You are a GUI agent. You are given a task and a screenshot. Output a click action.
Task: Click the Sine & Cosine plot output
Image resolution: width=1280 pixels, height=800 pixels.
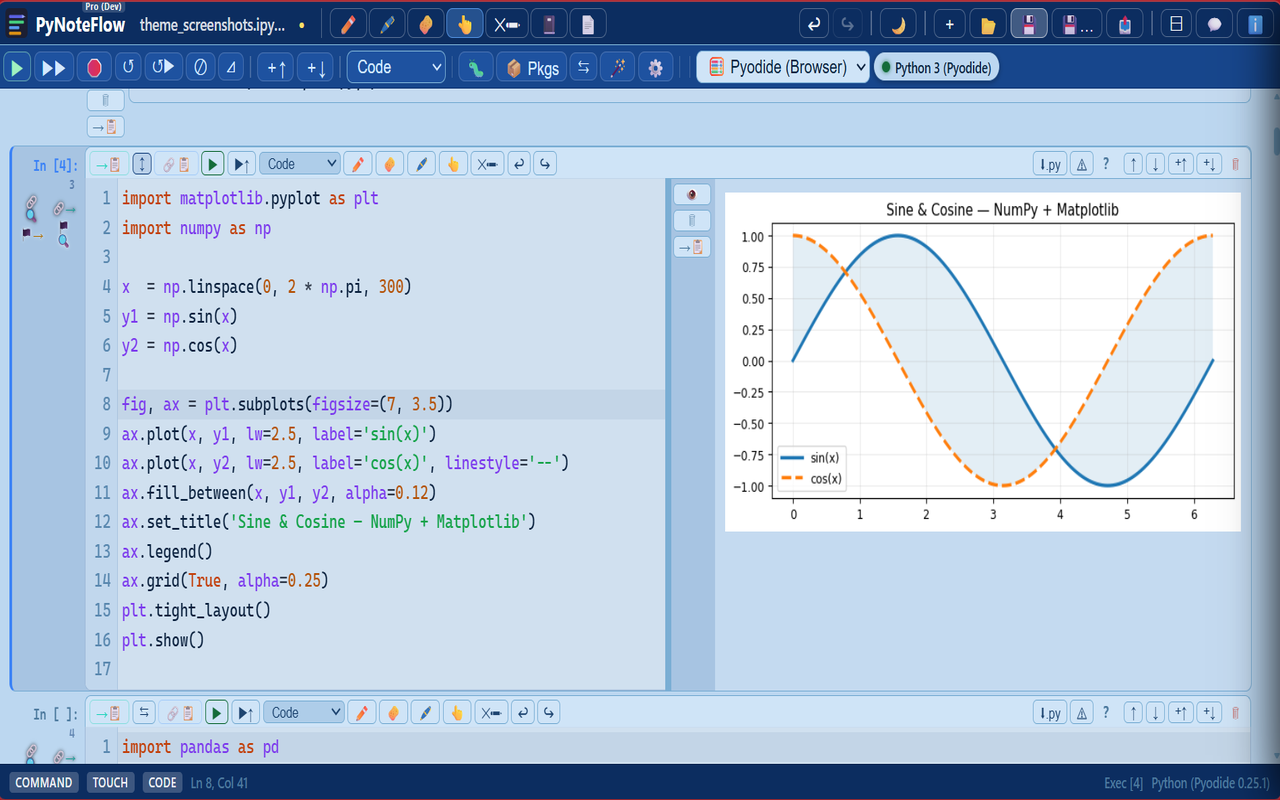pos(983,362)
